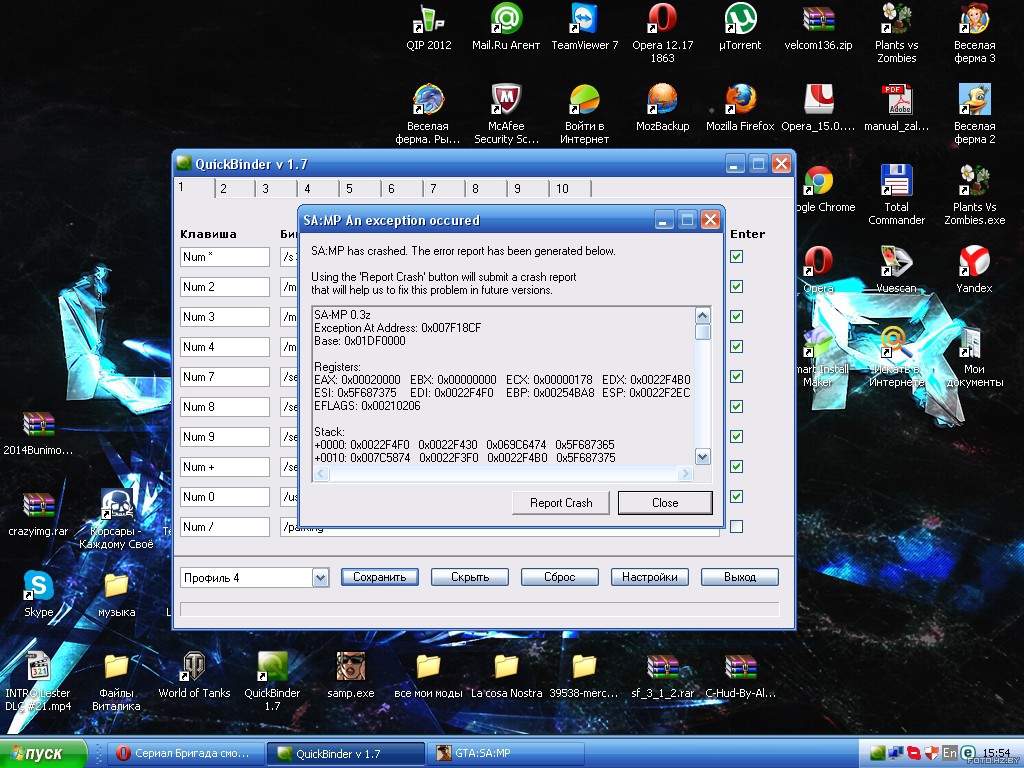The width and height of the screenshot is (1024, 768).
Task: Select the Mozilla Firefox desktop shortcut
Action: click(x=740, y=108)
